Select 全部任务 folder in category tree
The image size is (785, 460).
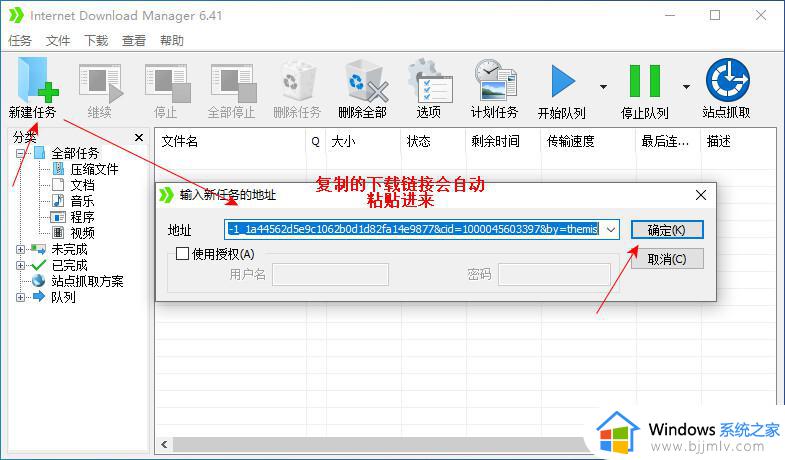click(x=75, y=153)
